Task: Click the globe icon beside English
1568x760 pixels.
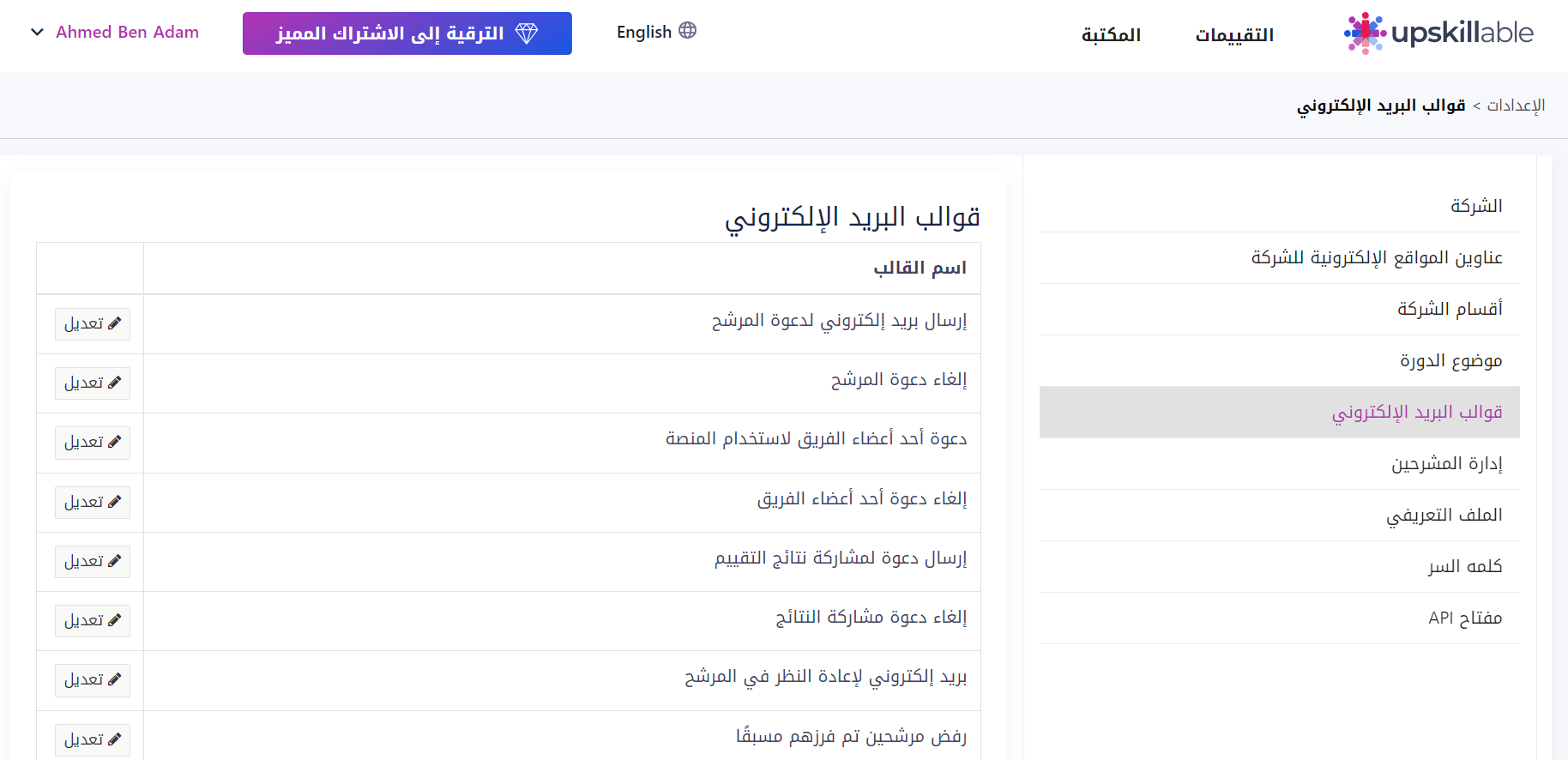Action: [x=687, y=31]
